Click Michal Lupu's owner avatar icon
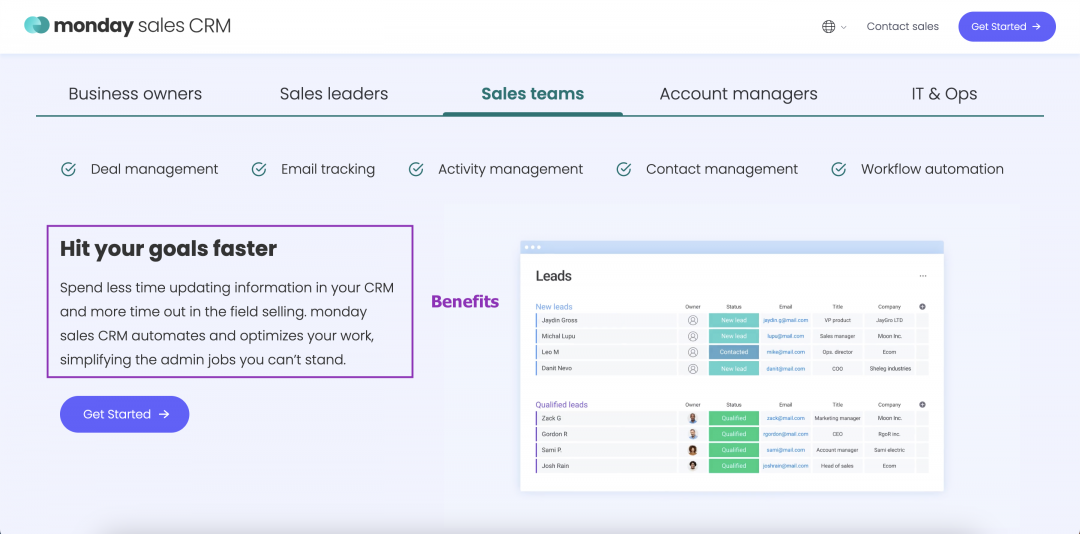Screen dimensions: 1080x534 (x=693, y=336)
